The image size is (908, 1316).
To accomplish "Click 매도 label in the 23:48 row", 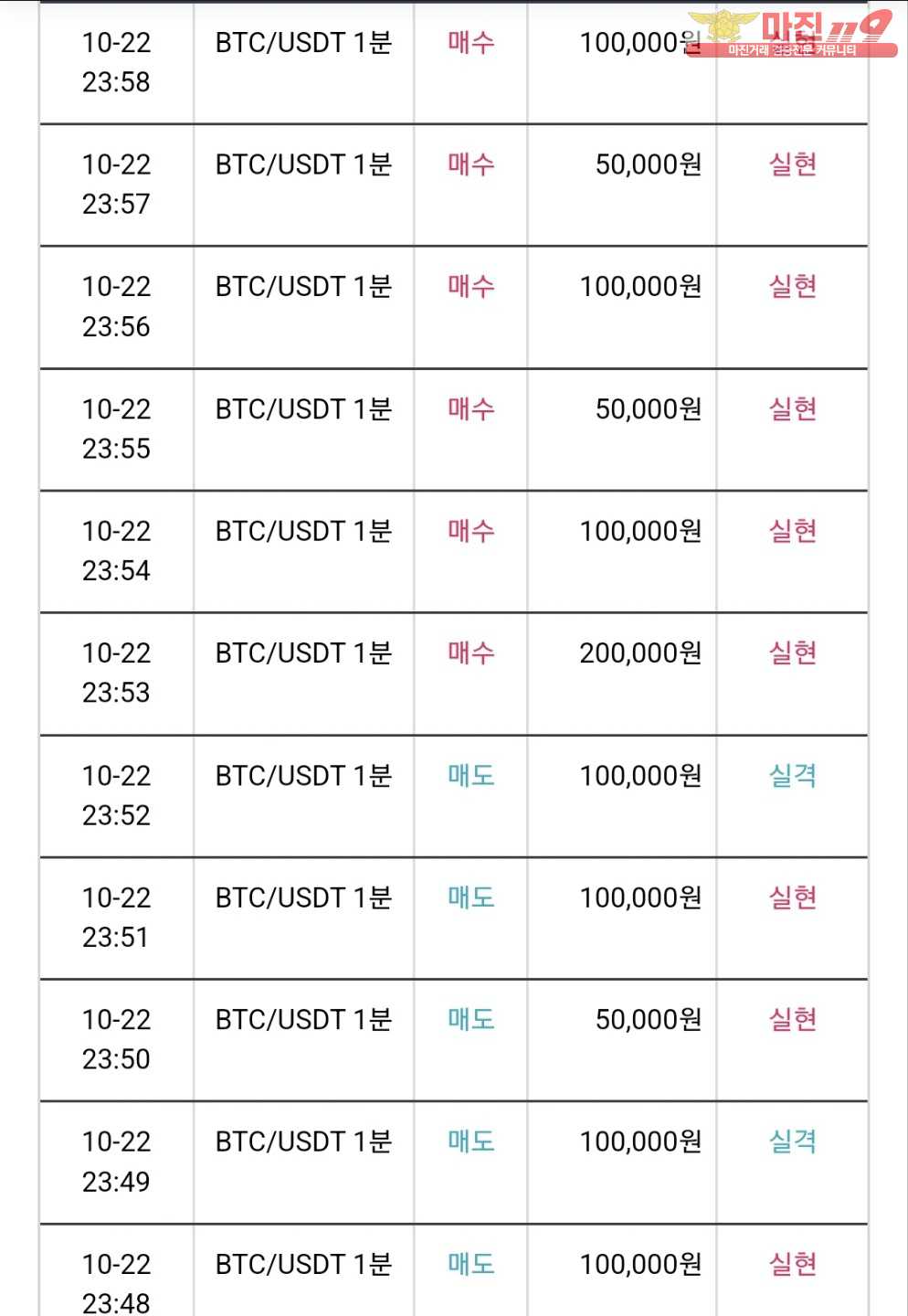I will [471, 1264].
